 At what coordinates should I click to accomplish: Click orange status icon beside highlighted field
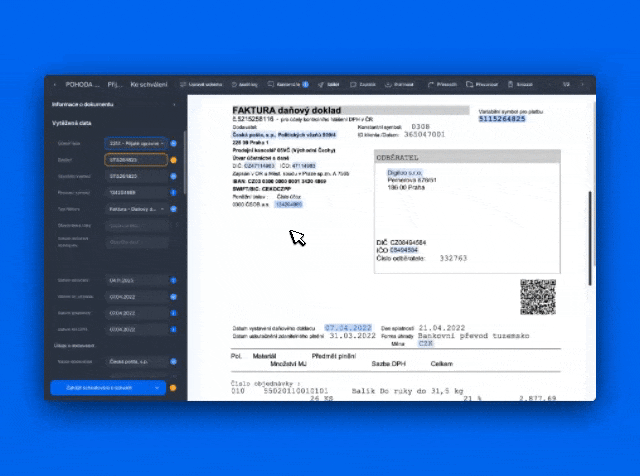click(173, 160)
